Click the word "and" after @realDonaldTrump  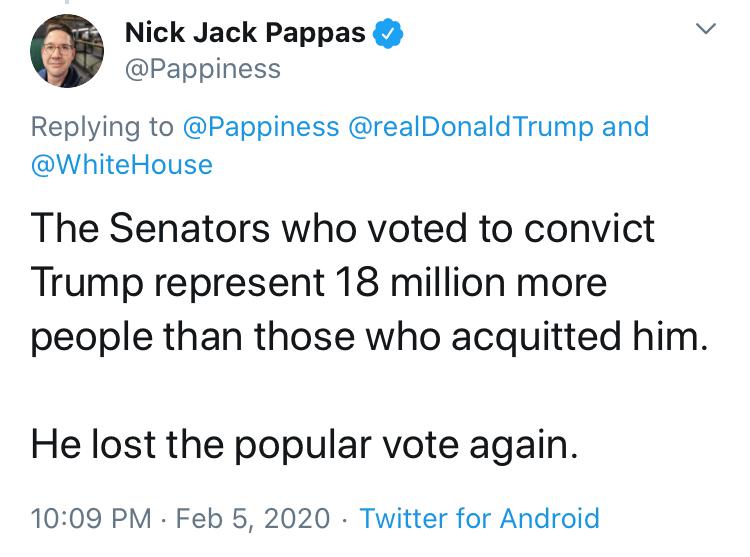click(626, 127)
